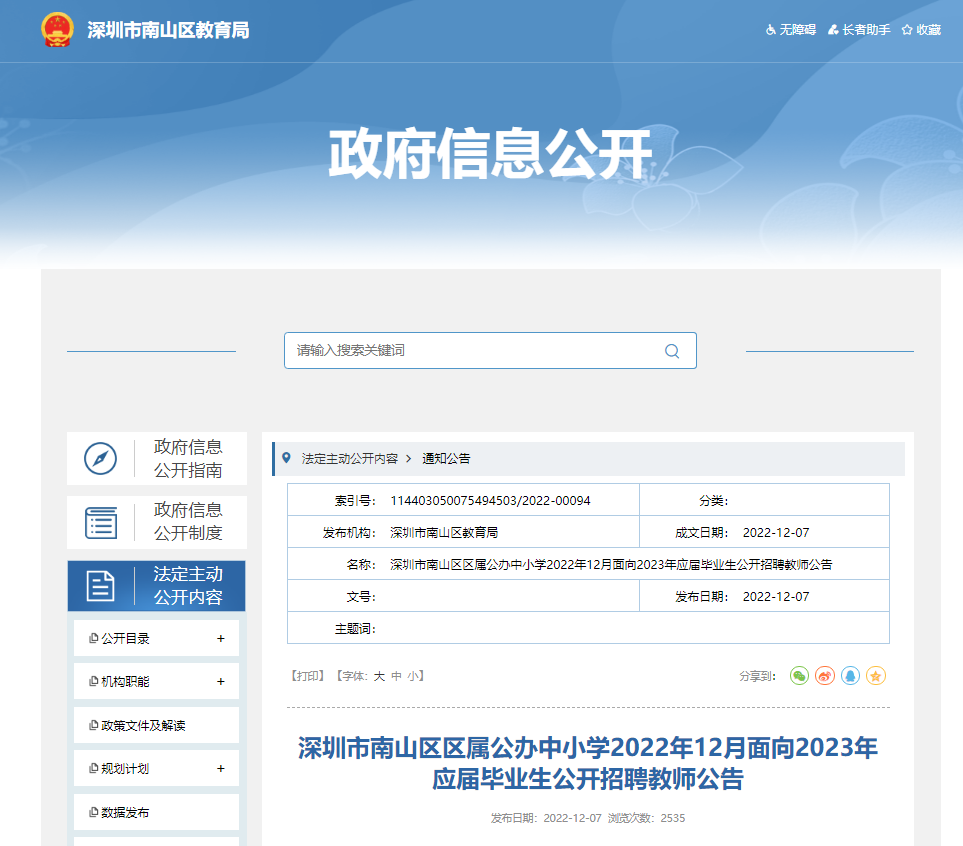Click the 请输入搜索关键词 search field
The height and width of the screenshot is (846, 963).
coord(470,351)
